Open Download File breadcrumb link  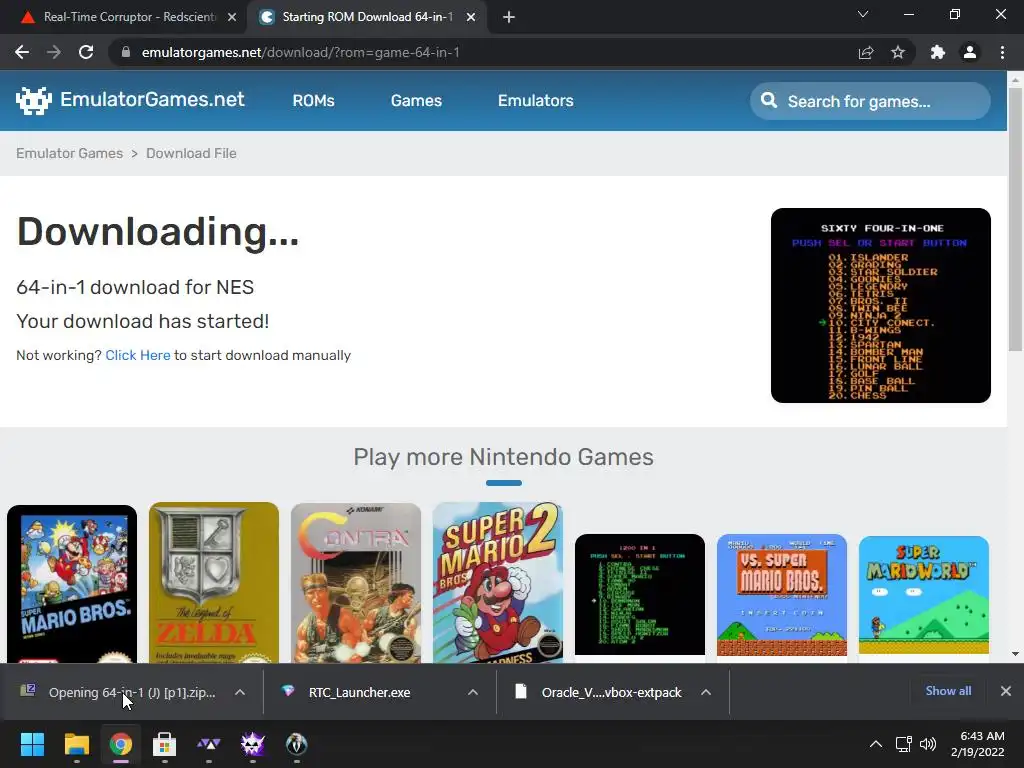[x=191, y=153]
